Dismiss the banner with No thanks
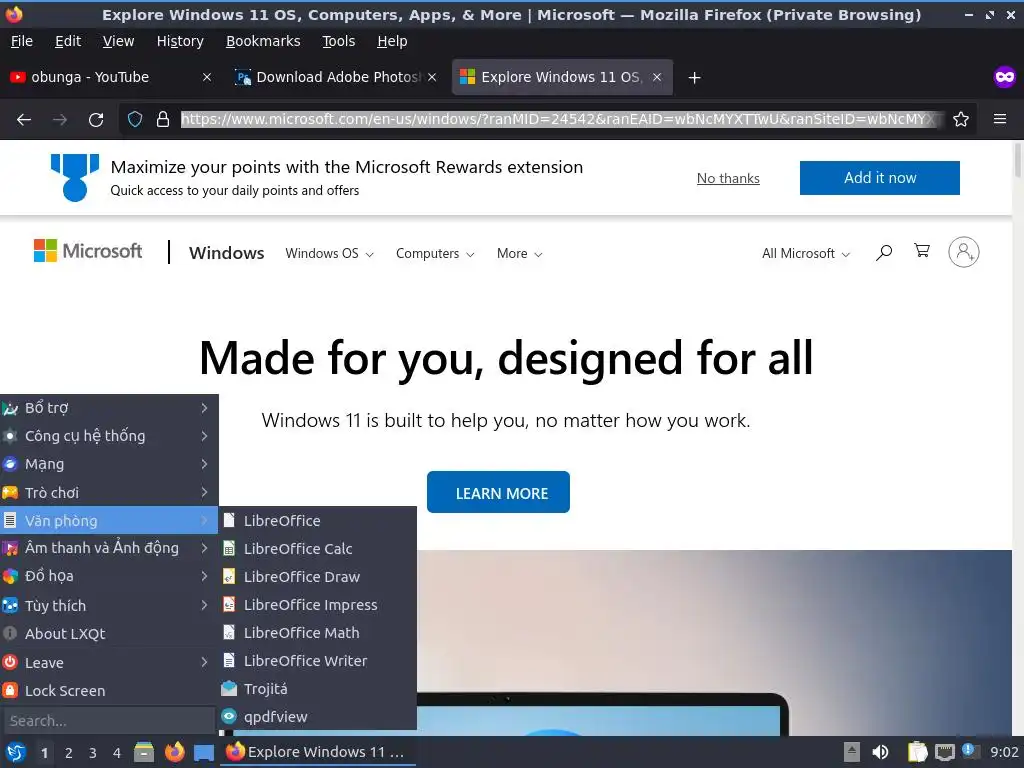The height and width of the screenshot is (768, 1024). (x=728, y=178)
